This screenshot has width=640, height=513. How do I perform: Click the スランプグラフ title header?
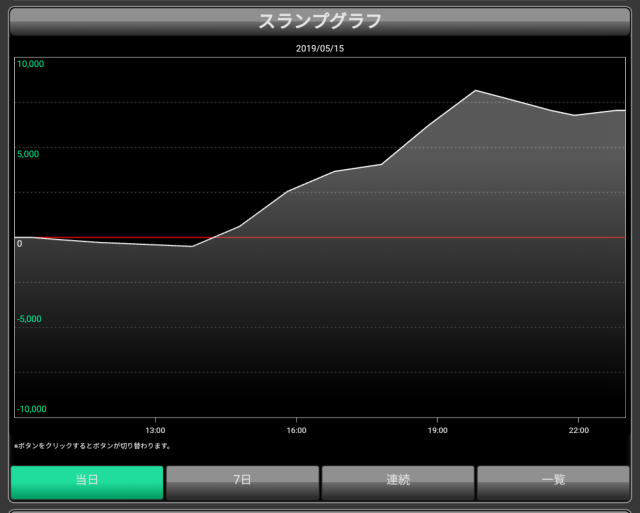(320, 20)
